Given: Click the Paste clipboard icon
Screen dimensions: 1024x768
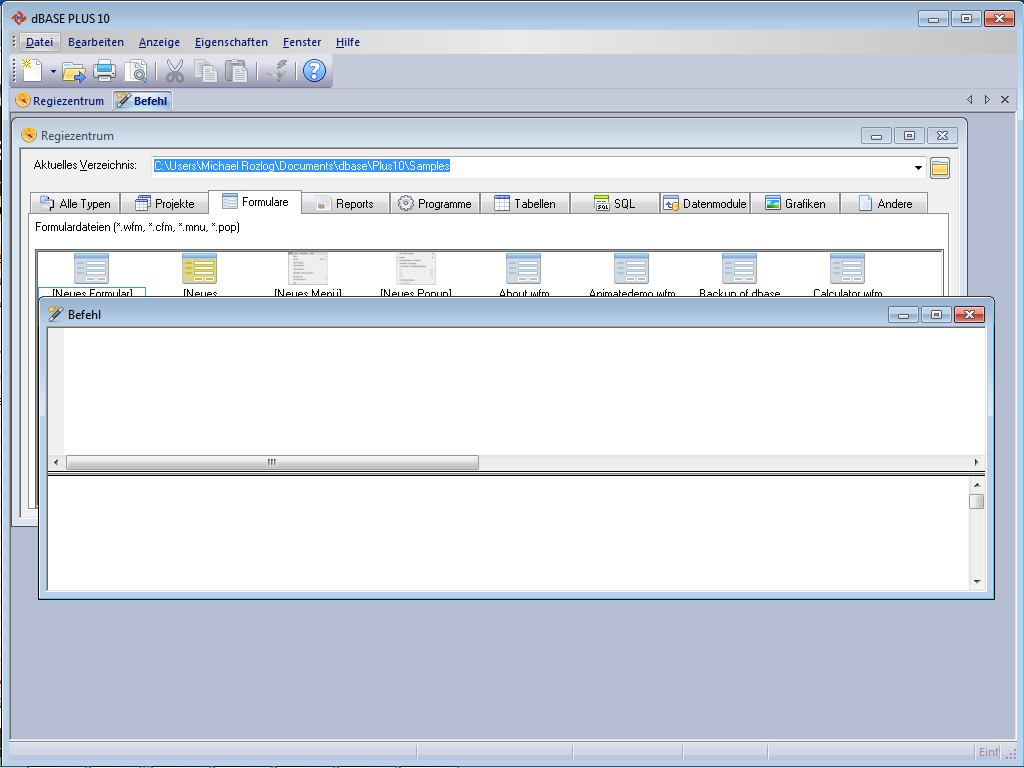Looking at the screenshot, I should point(236,71).
